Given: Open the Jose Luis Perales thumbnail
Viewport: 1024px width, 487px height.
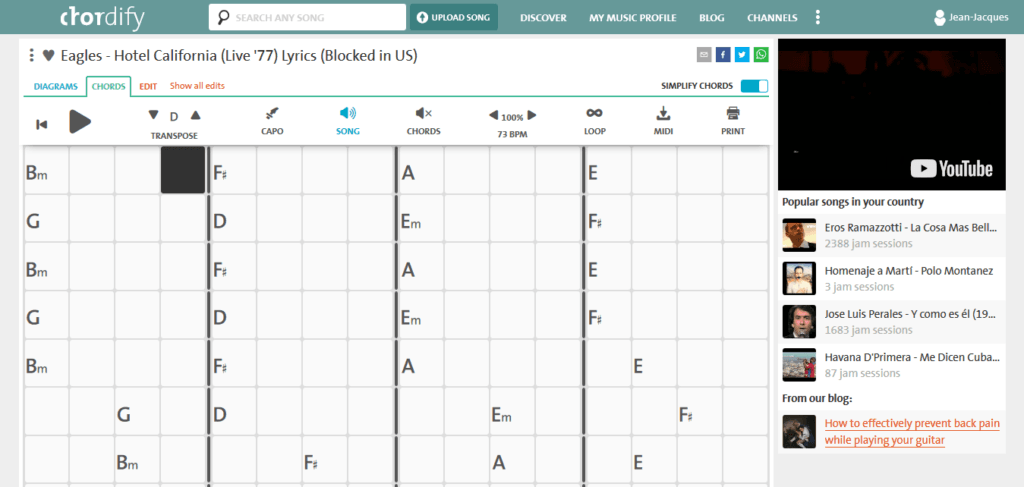Looking at the screenshot, I should pyautogui.click(x=799, y=321).
